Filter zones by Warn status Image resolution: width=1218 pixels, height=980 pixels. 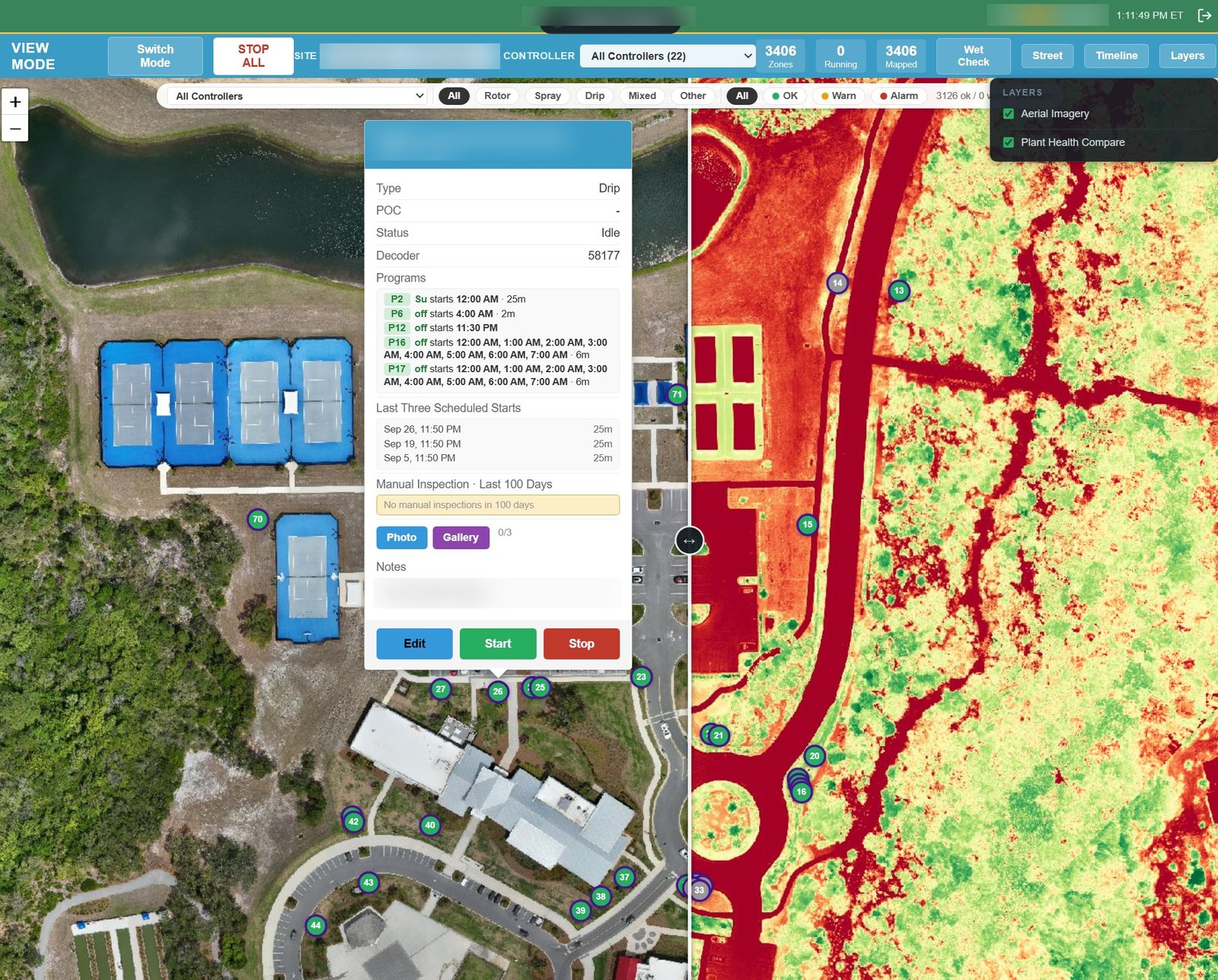[x=838, y=96]
